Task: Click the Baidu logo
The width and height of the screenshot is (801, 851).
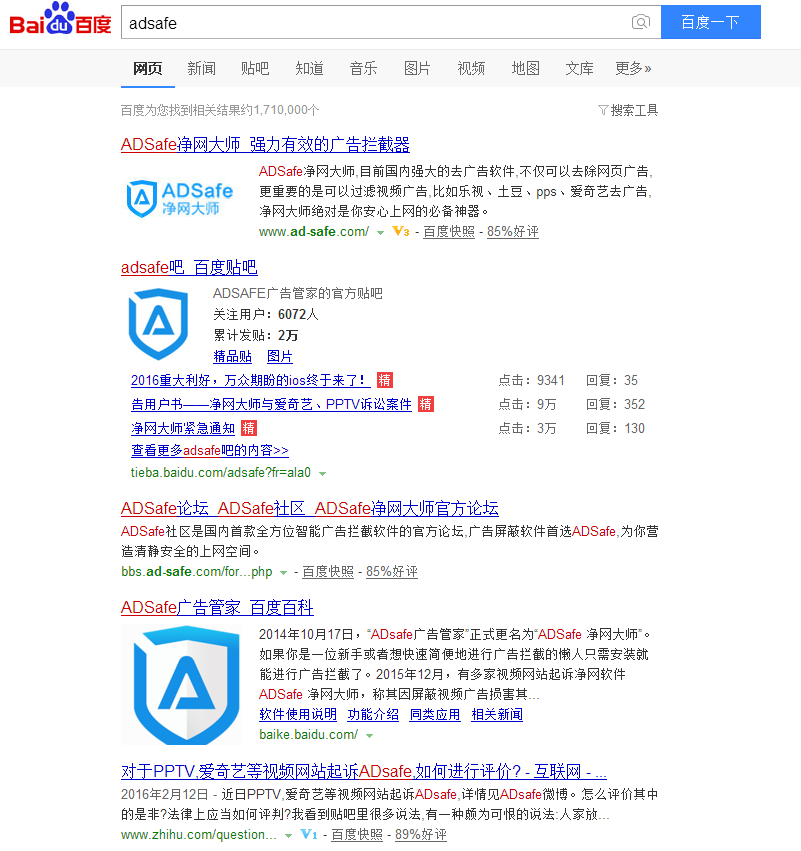Action: pyautogui.click(x=60, y=20)
